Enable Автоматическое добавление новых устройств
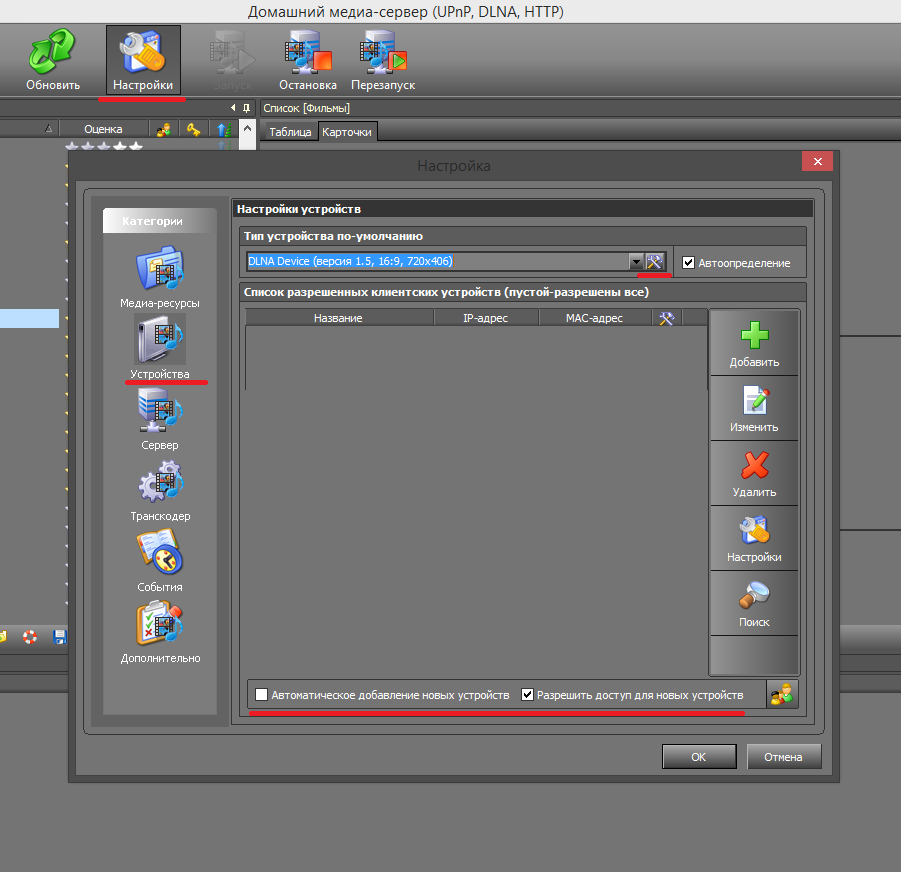 [x=262, y=695]
